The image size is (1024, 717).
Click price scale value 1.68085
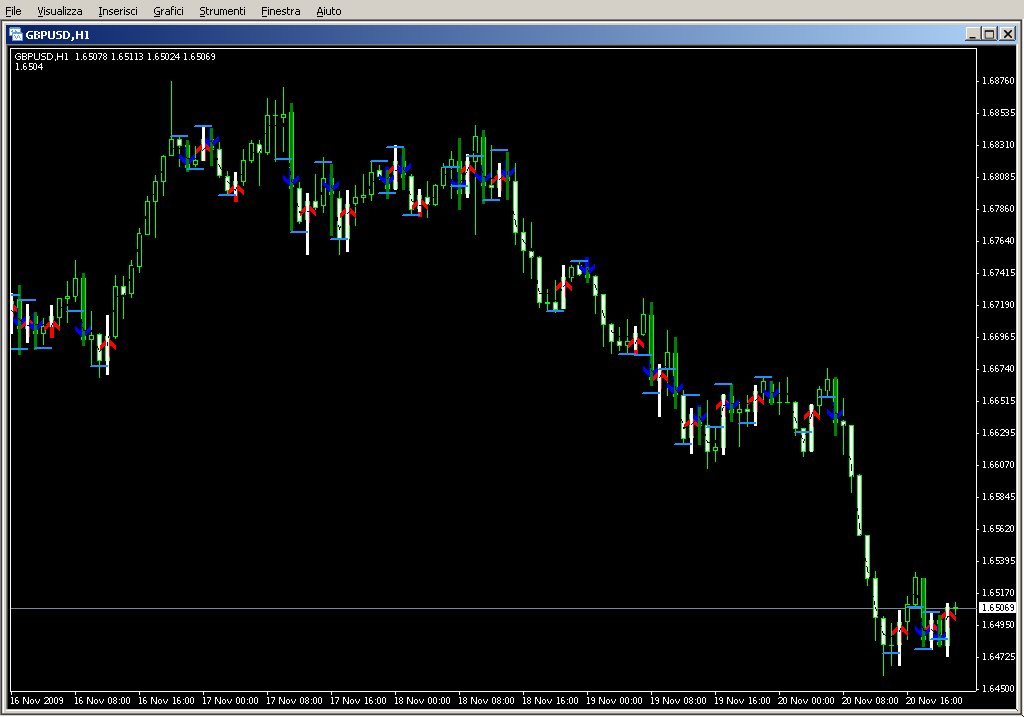coord(999,176)
